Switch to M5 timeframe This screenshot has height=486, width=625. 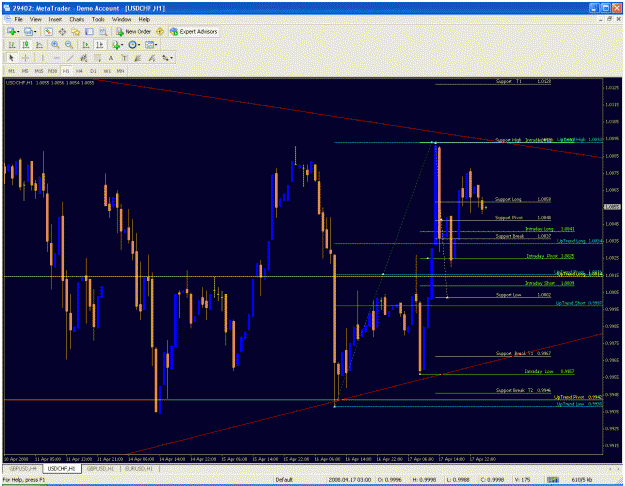[x=25, y=71]
